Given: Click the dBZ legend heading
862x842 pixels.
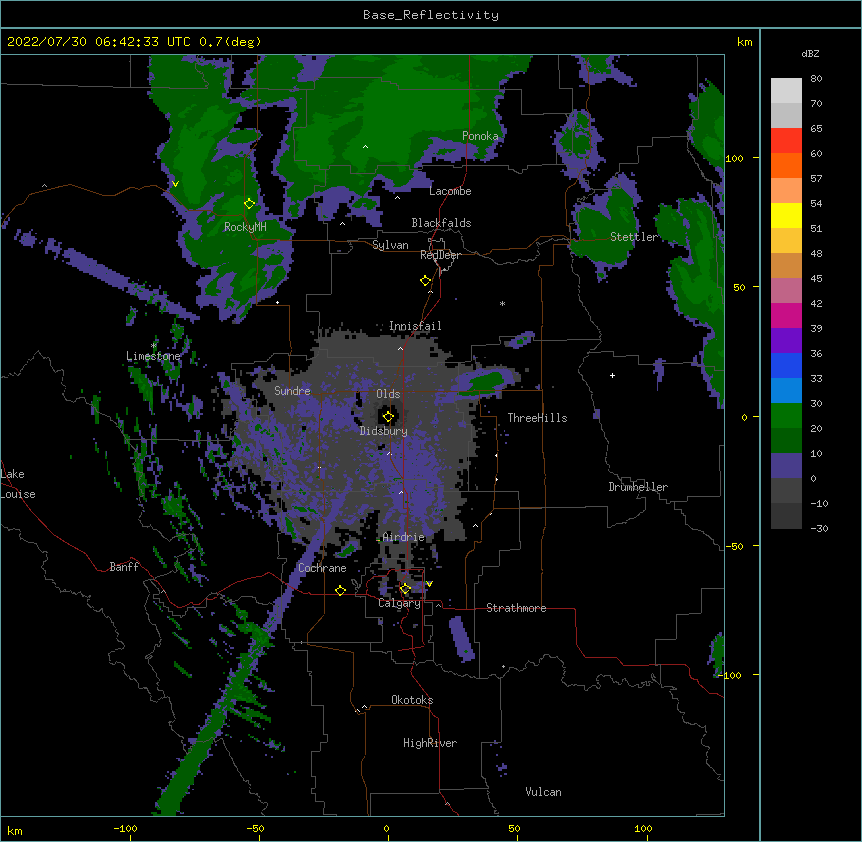Looking at the screenshot, I should (x=810, y=53).
